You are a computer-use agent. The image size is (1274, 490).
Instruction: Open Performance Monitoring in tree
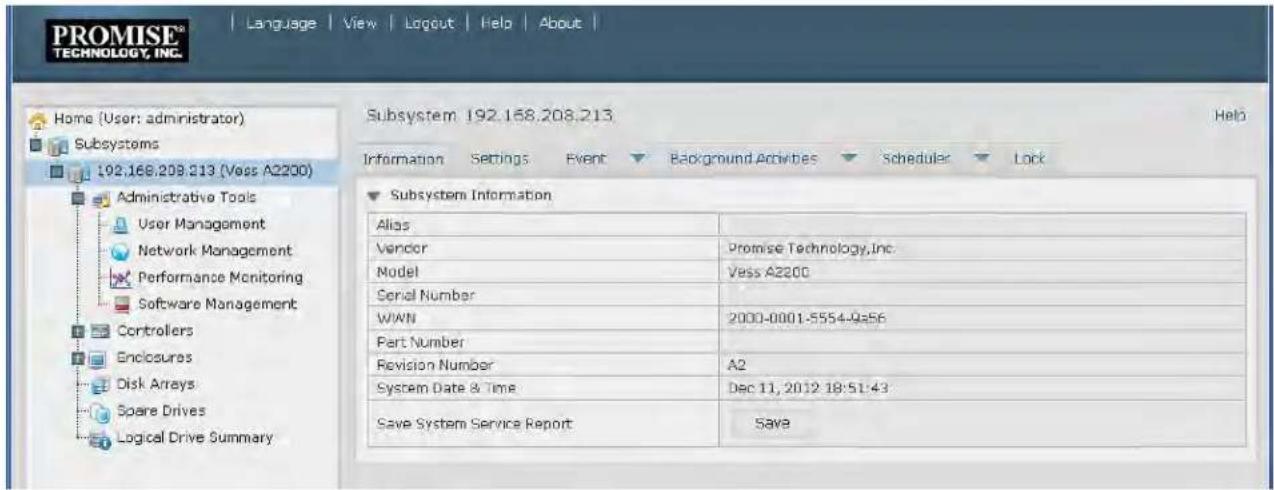point(219,277)
